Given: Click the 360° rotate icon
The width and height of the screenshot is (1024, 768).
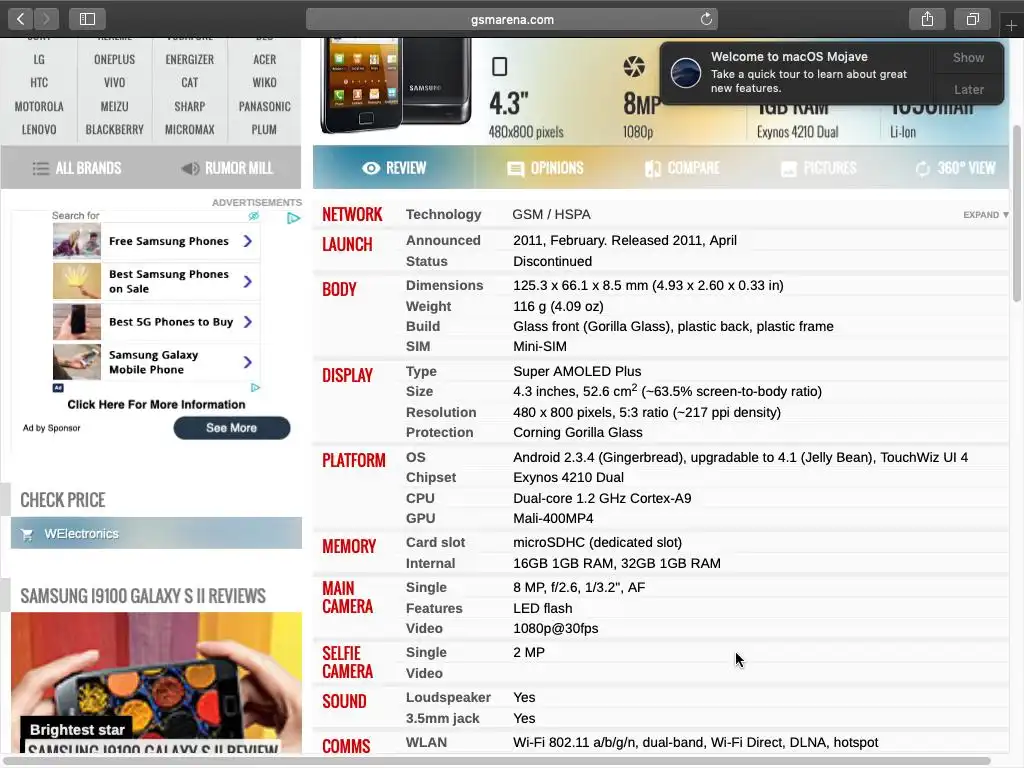Looking at the screenshot, I should [923, 169].
